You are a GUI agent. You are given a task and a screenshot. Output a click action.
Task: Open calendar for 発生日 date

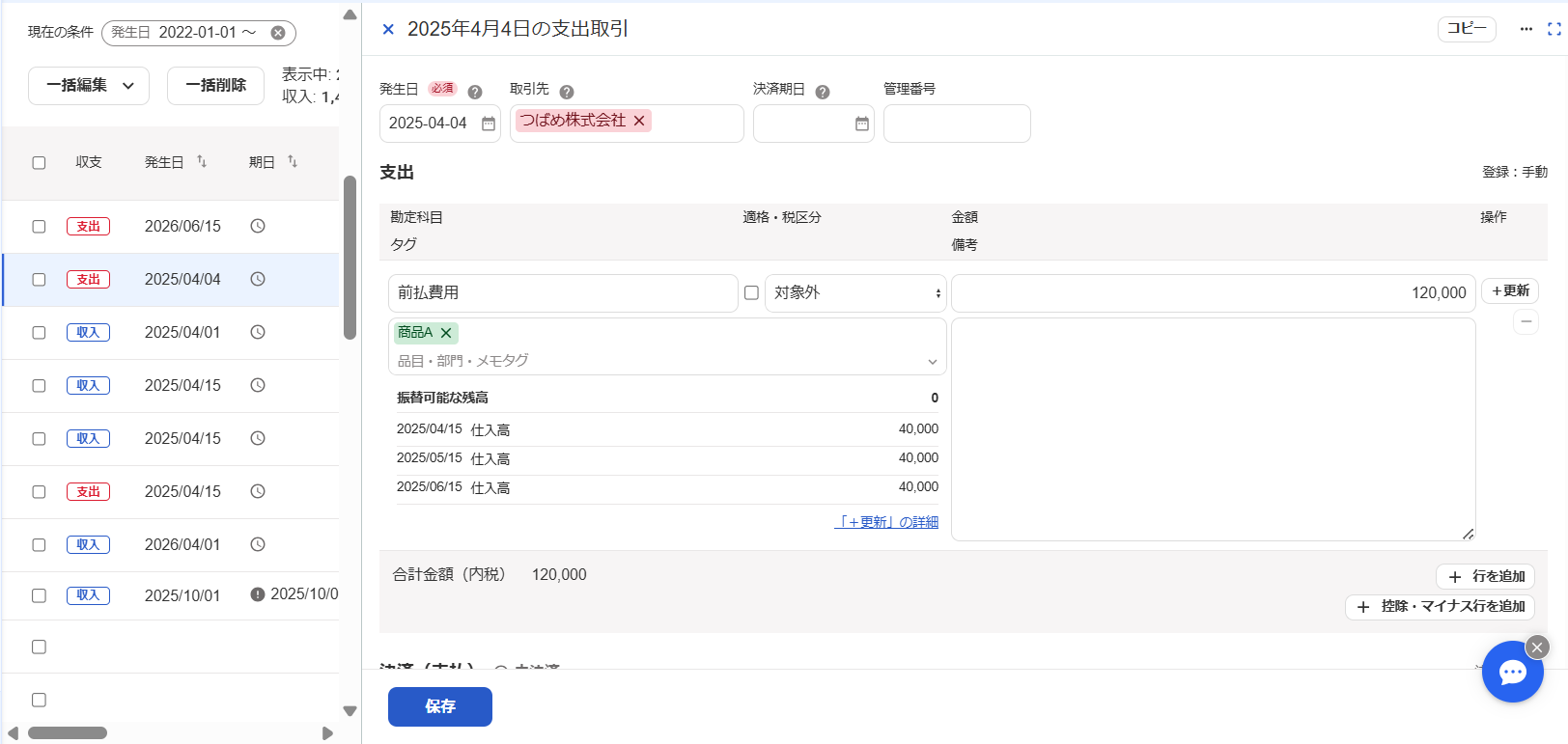coord(489,124)
